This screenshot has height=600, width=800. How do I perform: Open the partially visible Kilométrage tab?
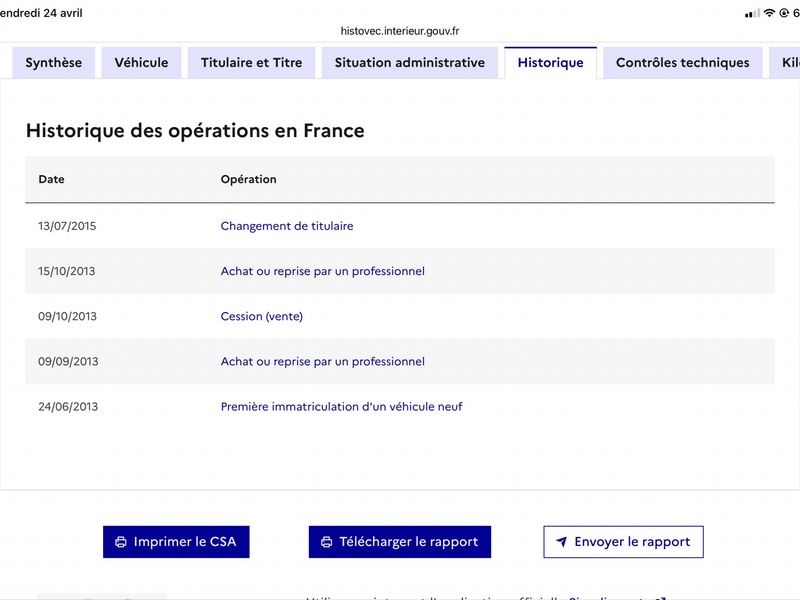pos(785,63)
